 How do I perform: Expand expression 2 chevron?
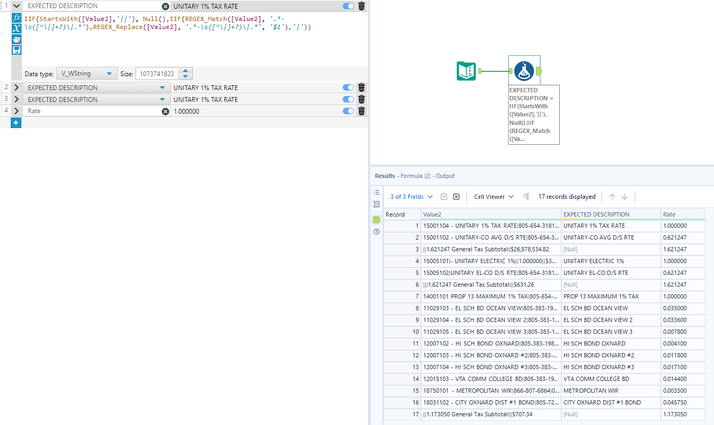(x=16, y=87)
